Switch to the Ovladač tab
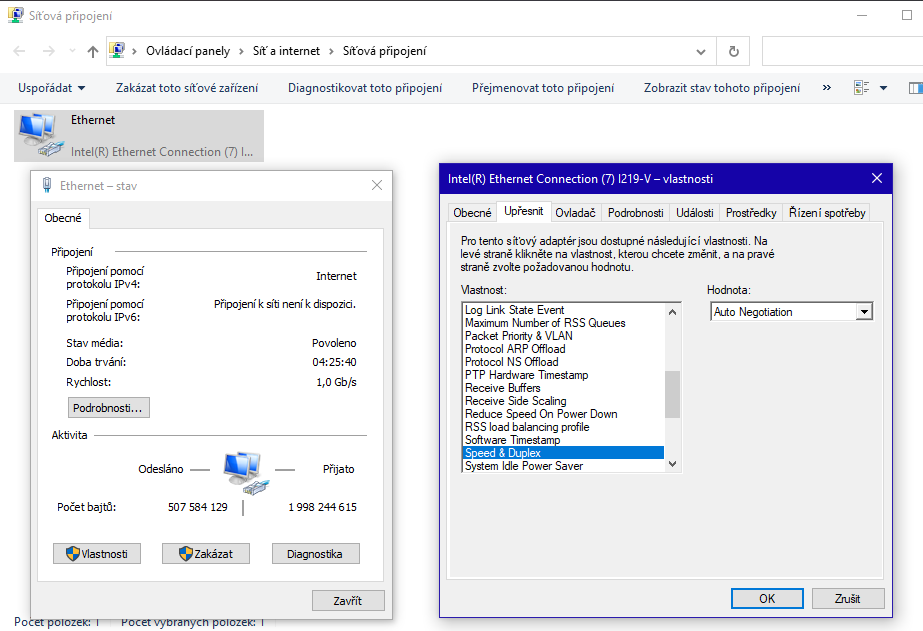Screen dimensions: 923x631 pos(575,212)
